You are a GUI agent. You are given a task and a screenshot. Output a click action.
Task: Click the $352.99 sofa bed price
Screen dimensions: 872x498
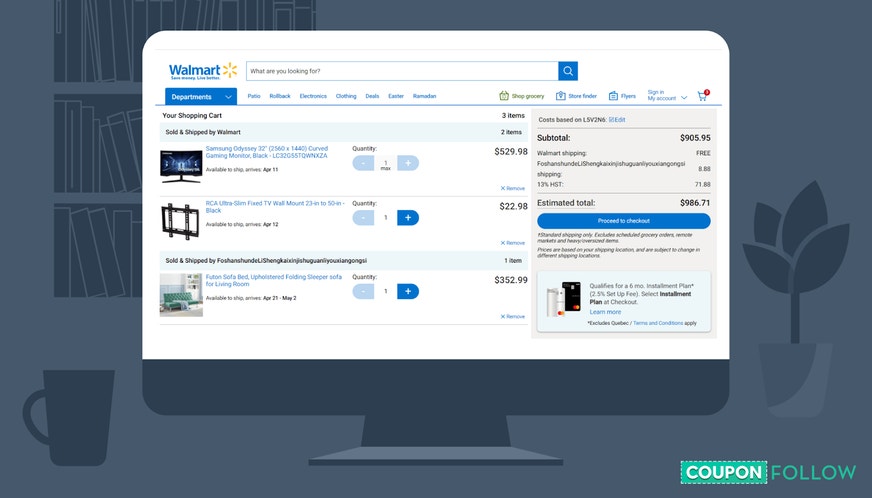[x=511, y=280]
